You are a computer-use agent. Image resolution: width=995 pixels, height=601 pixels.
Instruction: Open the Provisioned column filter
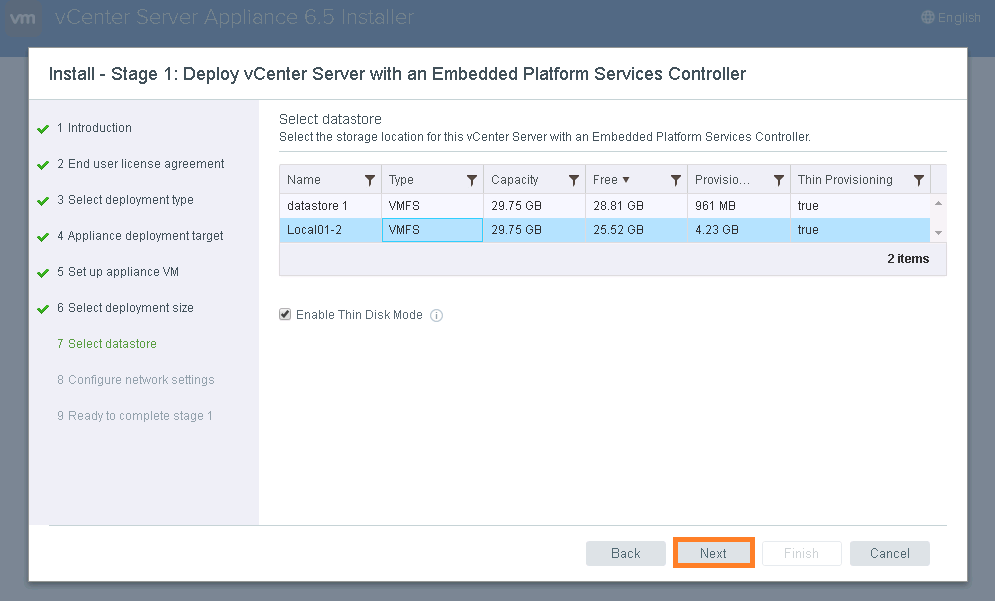[x=778, y=180]
